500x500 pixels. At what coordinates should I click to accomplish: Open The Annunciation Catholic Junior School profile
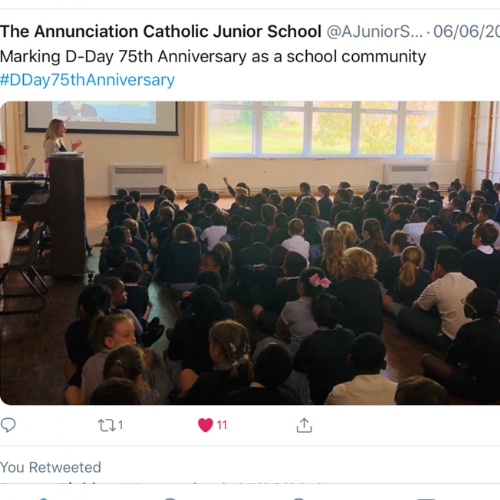pos(161,32)
